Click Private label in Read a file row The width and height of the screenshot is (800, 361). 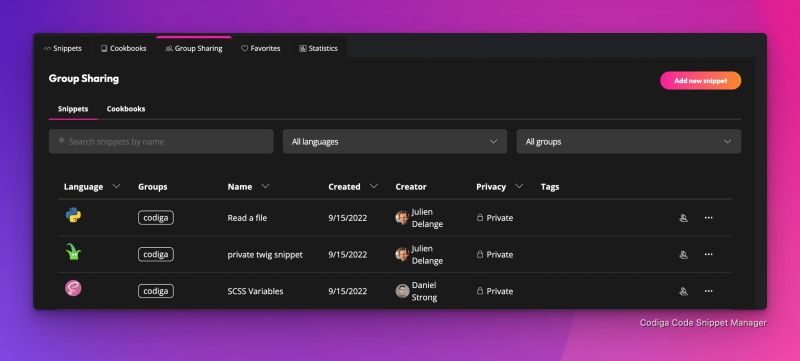[x=499, y=218]
